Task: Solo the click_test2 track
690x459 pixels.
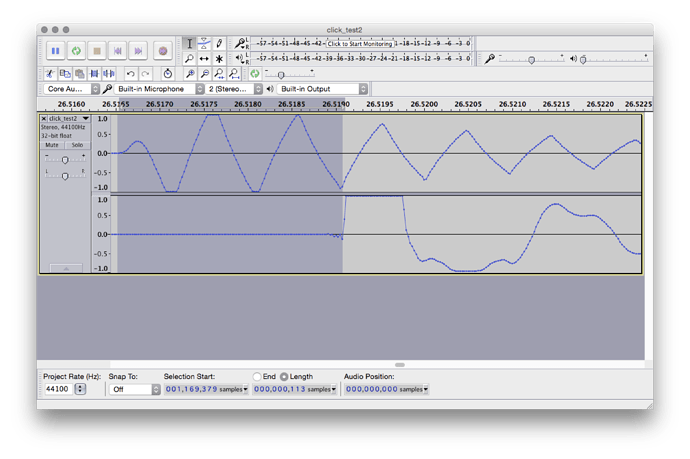Action: point(76,145)
